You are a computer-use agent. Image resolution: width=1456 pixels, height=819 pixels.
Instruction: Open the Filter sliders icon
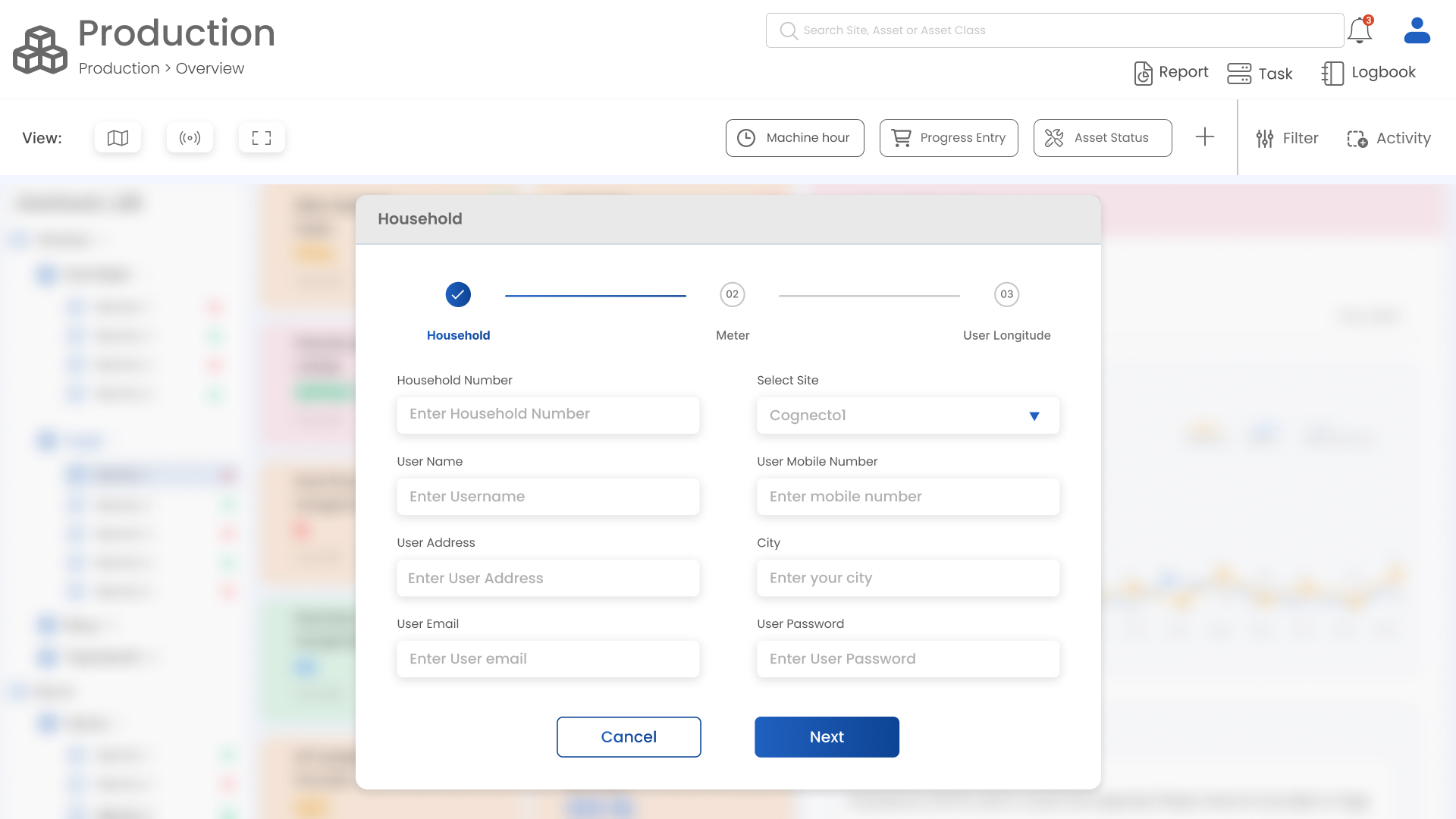click(1265, 138)
